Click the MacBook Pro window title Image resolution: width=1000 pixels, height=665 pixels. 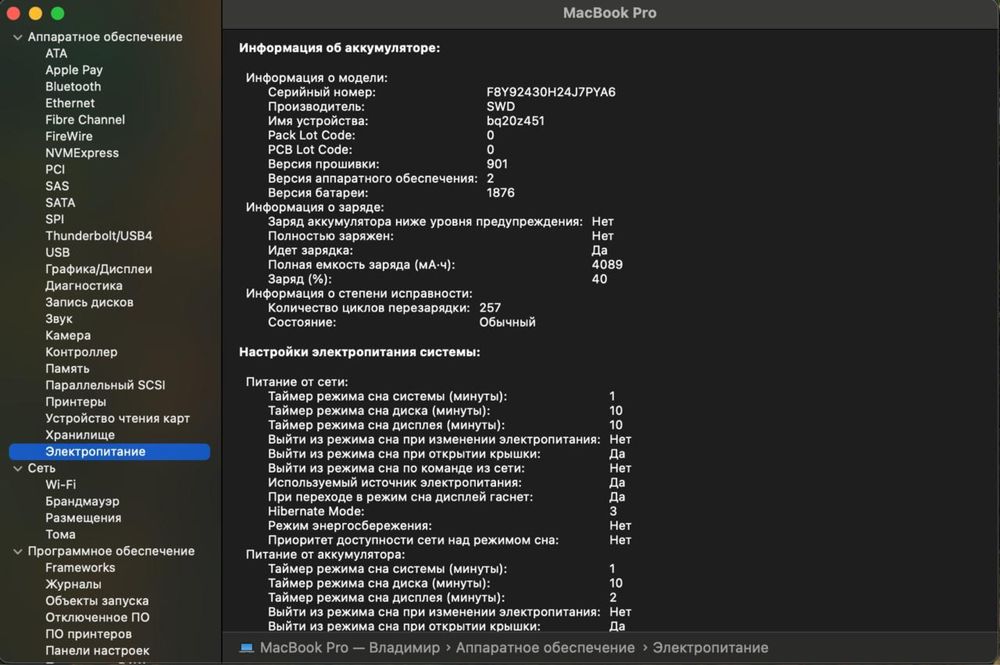(x=609, y=13)
